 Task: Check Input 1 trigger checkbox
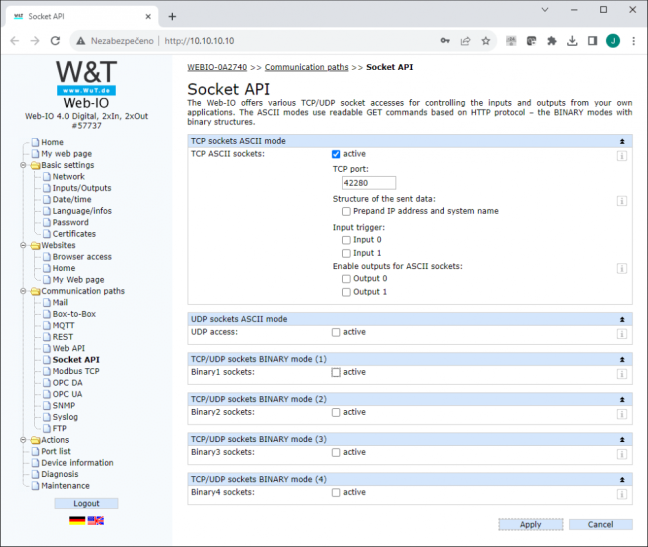[346, 253]
